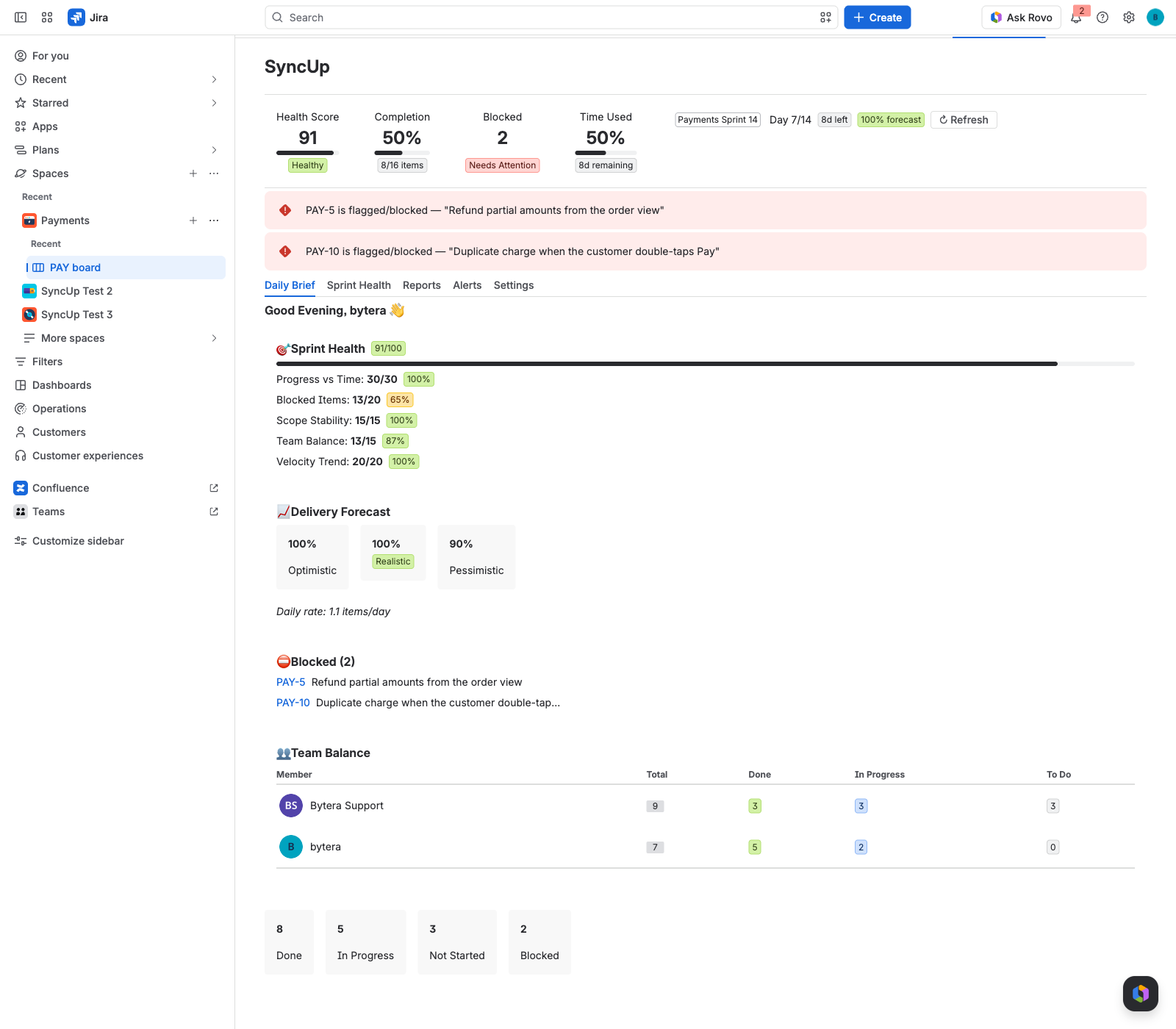Click the 8d left badge
Screen dimensions: 1176x1029
tap(834, 120)
